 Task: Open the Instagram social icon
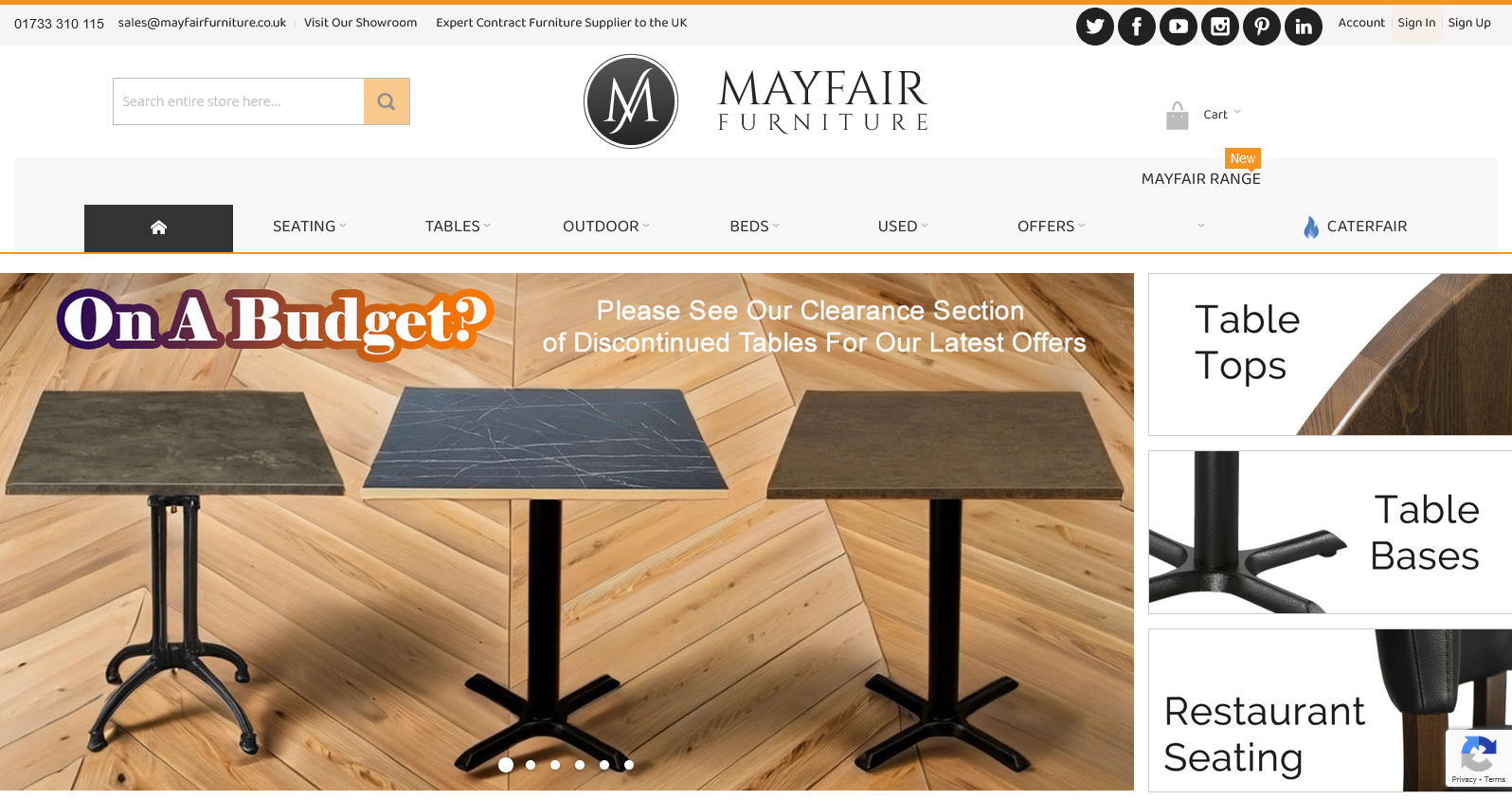click(1219, 27)
